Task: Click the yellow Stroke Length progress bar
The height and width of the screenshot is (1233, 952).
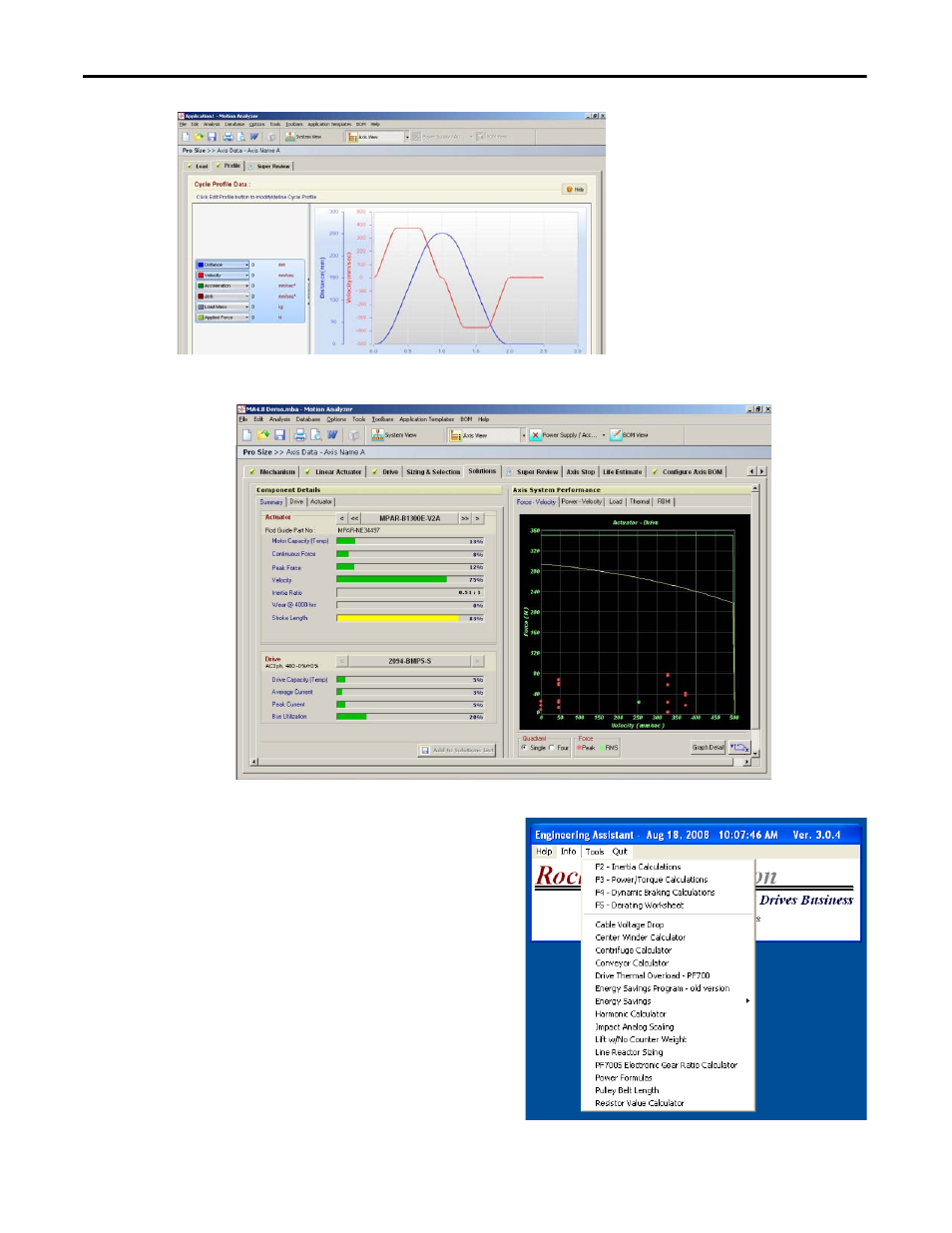Action: (x=397, y=618)
